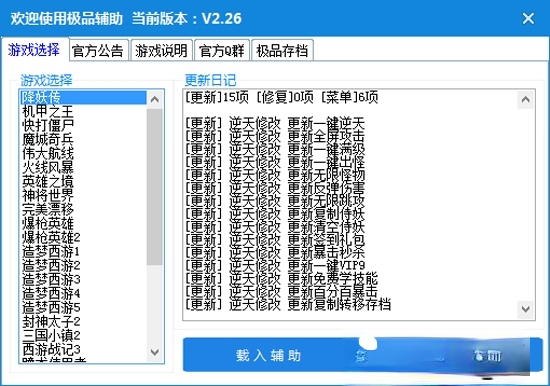Click update log scroll down arrow
Image resolution: width=550 pixels, height=386 pixels.
pos(525,309)
